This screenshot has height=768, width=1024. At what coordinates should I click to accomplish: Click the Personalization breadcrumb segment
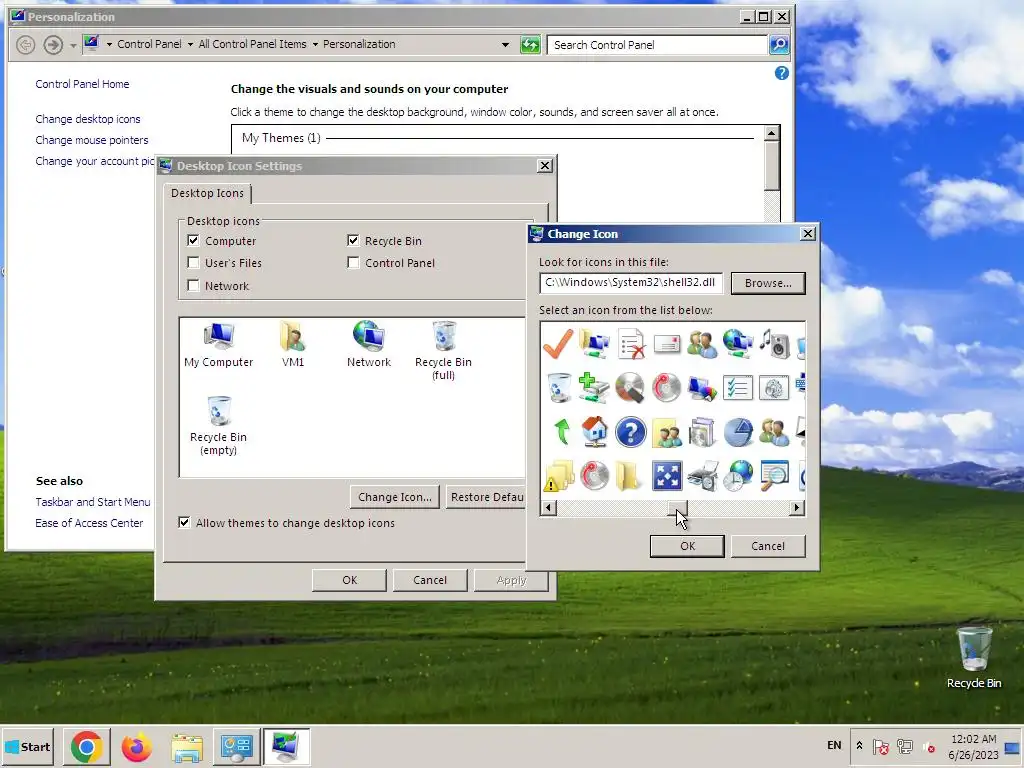(x=359, y=44)
